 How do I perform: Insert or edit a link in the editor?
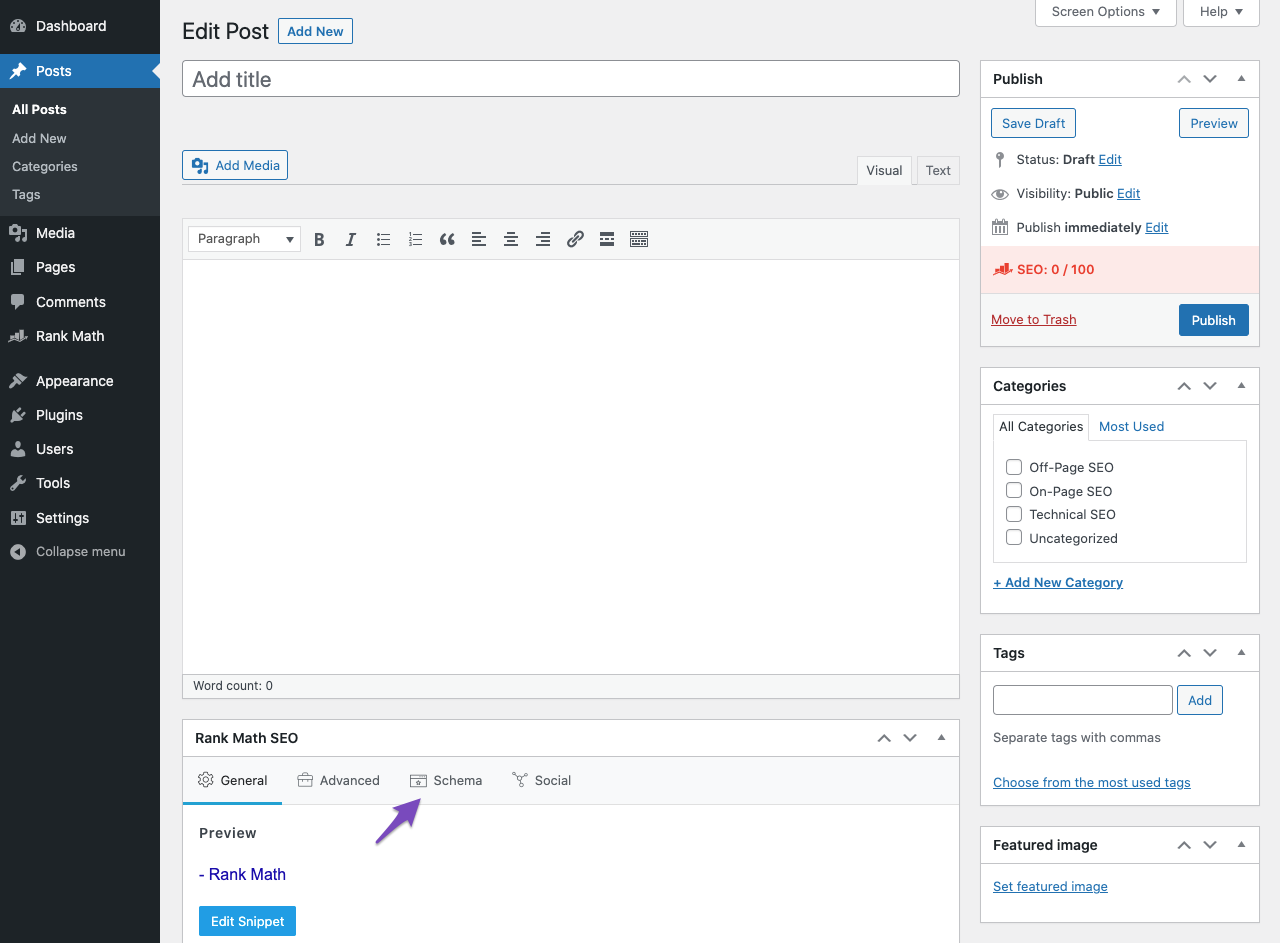click(575, 239)
